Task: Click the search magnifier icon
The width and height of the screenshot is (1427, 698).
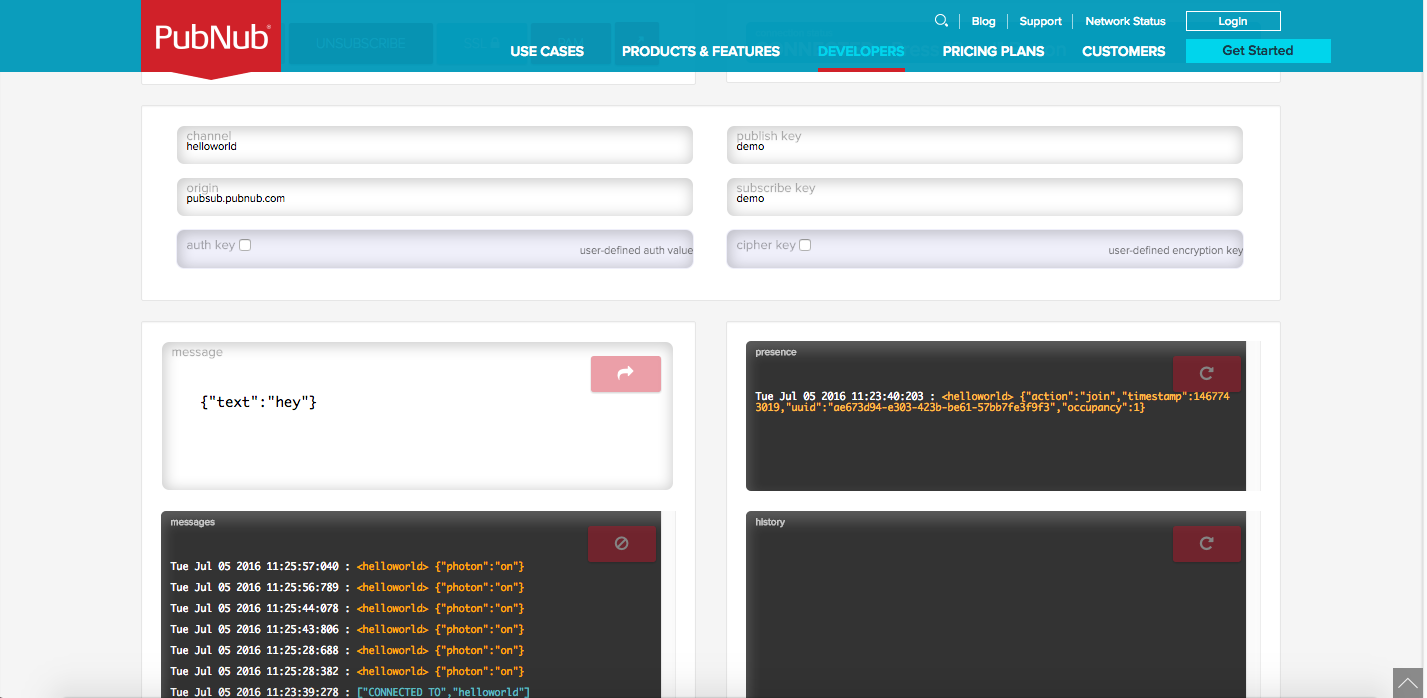Action: (x=941, y=21)
